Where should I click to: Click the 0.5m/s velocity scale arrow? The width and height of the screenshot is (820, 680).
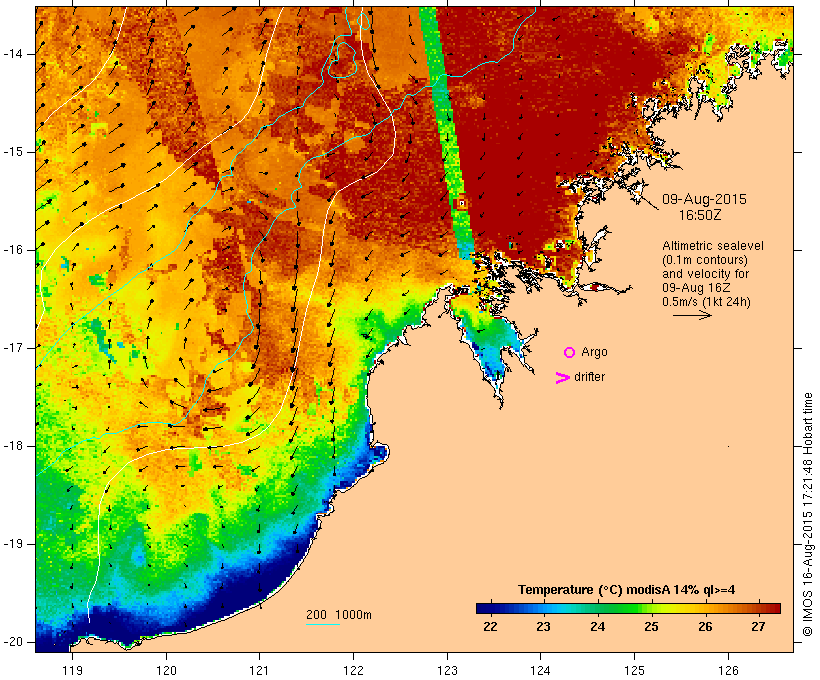click(x=692, y=315)
